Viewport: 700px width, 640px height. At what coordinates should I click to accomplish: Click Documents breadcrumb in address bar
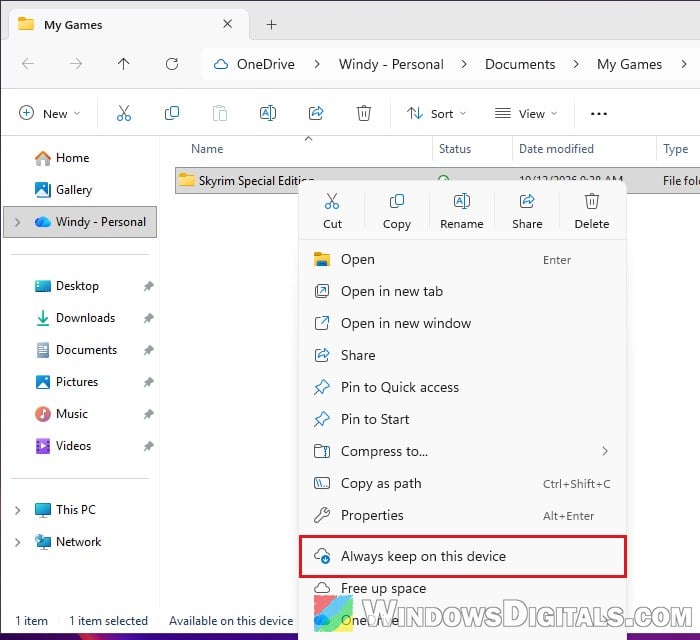pyautogui.click(x=520, y=64)
